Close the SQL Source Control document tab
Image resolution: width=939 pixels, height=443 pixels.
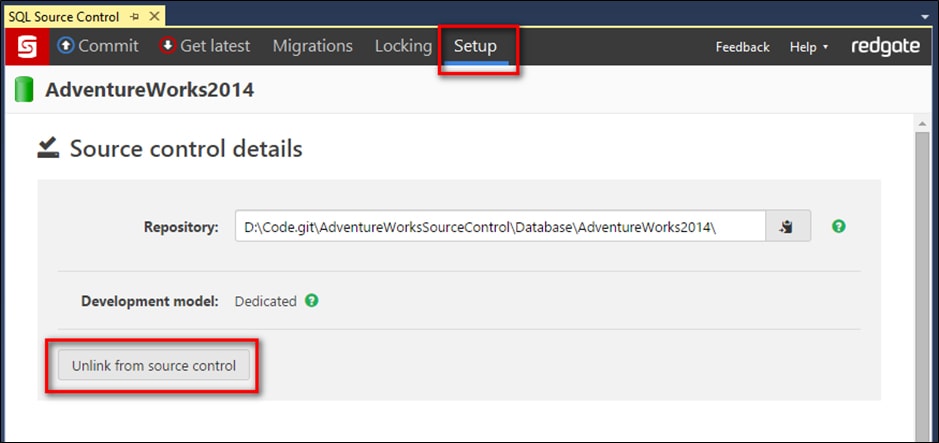tap(154, 16)
